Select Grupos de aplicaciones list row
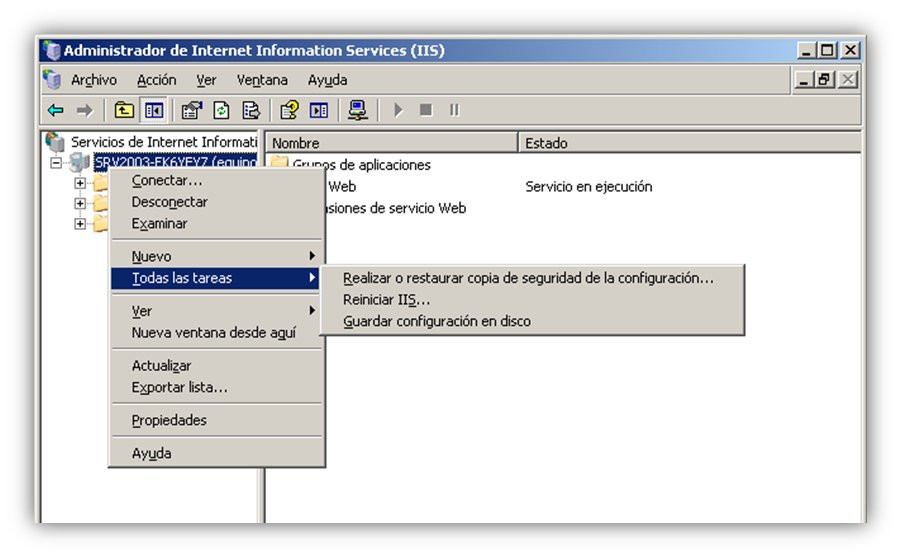Screen dimensions: 901x557 tap(361, 165)
